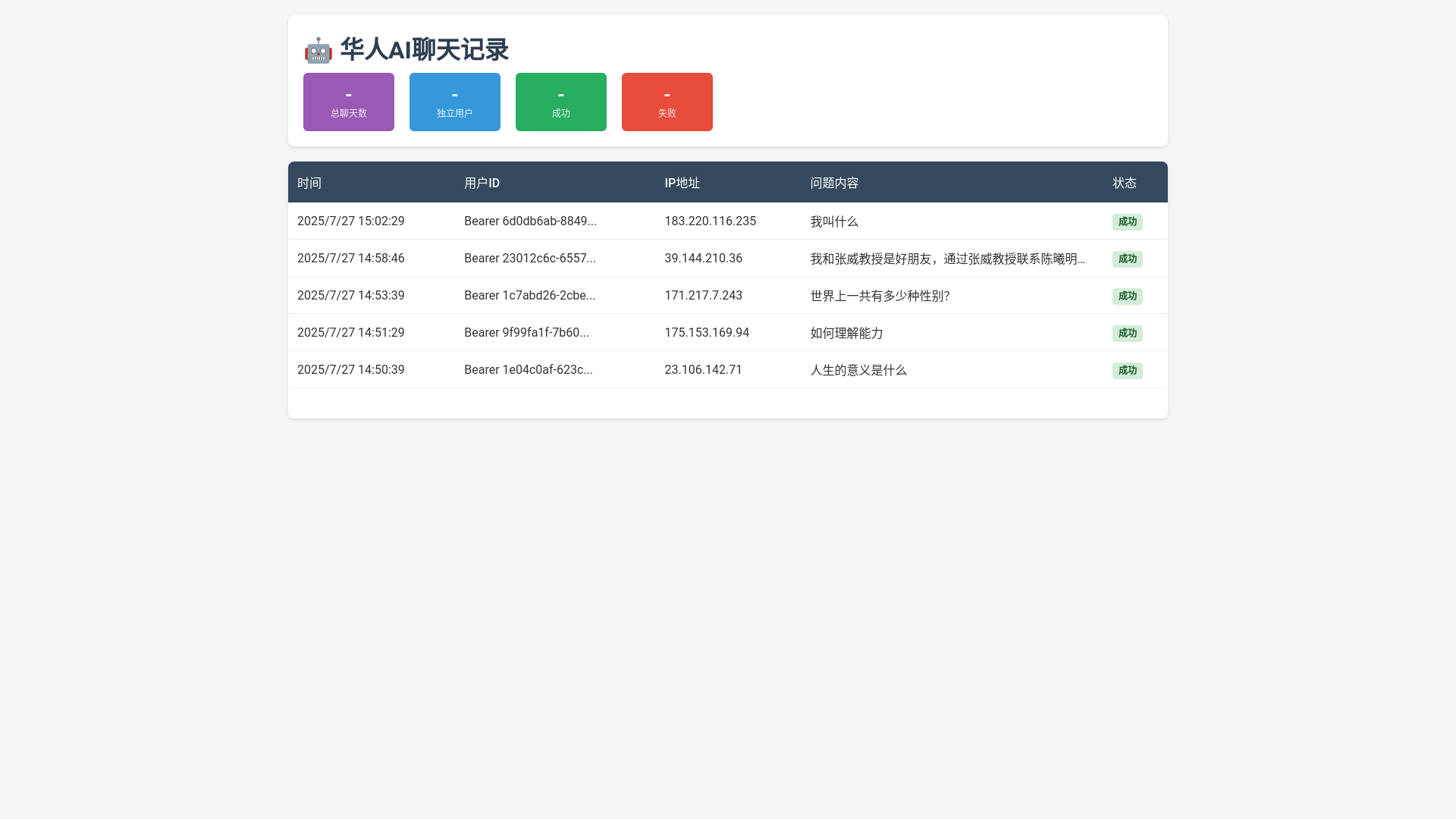
Task: Click the 华人AI聊天记录 page title
Action: pos(424,50)
